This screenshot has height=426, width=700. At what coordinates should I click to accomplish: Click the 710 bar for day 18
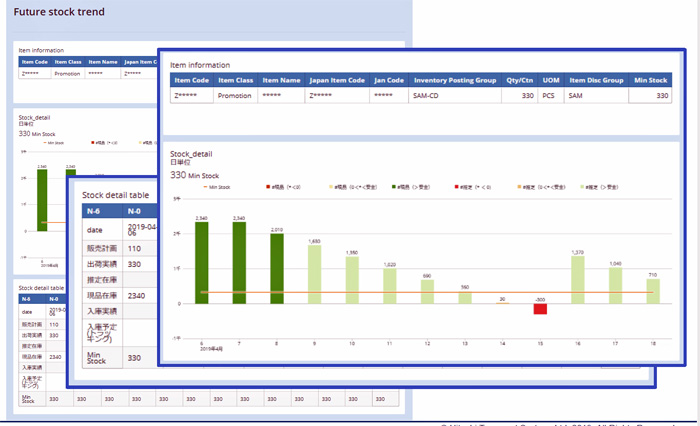(x=653, y=291)
